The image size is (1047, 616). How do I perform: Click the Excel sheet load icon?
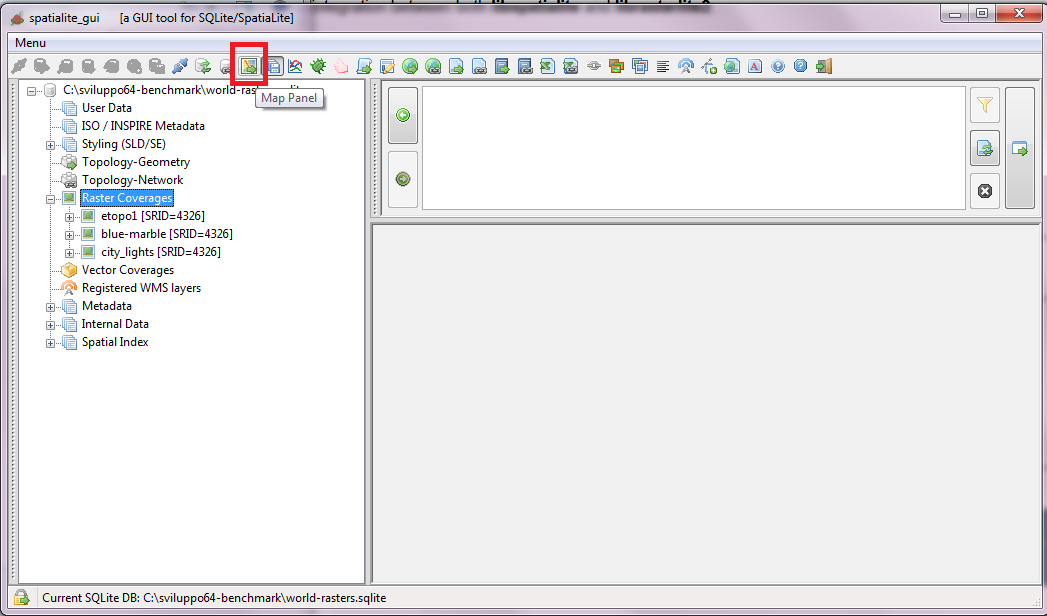(x=548, y=66)
